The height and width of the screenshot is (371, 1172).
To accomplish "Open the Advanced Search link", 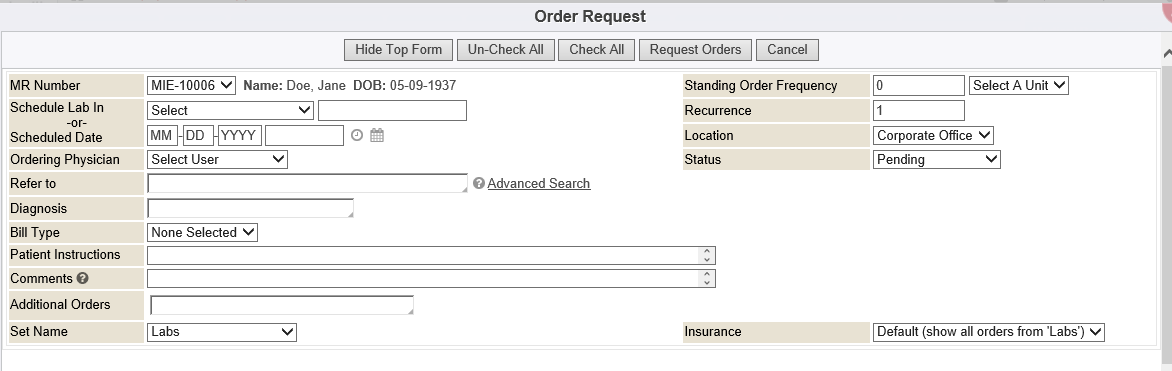I will point(539,183).
